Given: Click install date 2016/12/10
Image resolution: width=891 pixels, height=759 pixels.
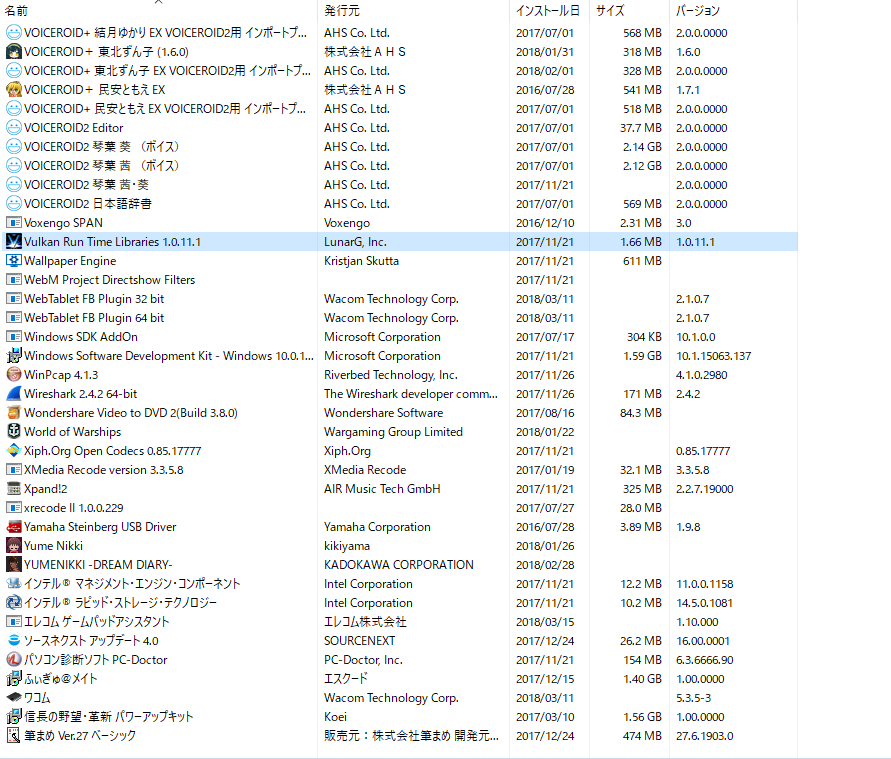Looking at the screenshot, I should pos(545,223).
